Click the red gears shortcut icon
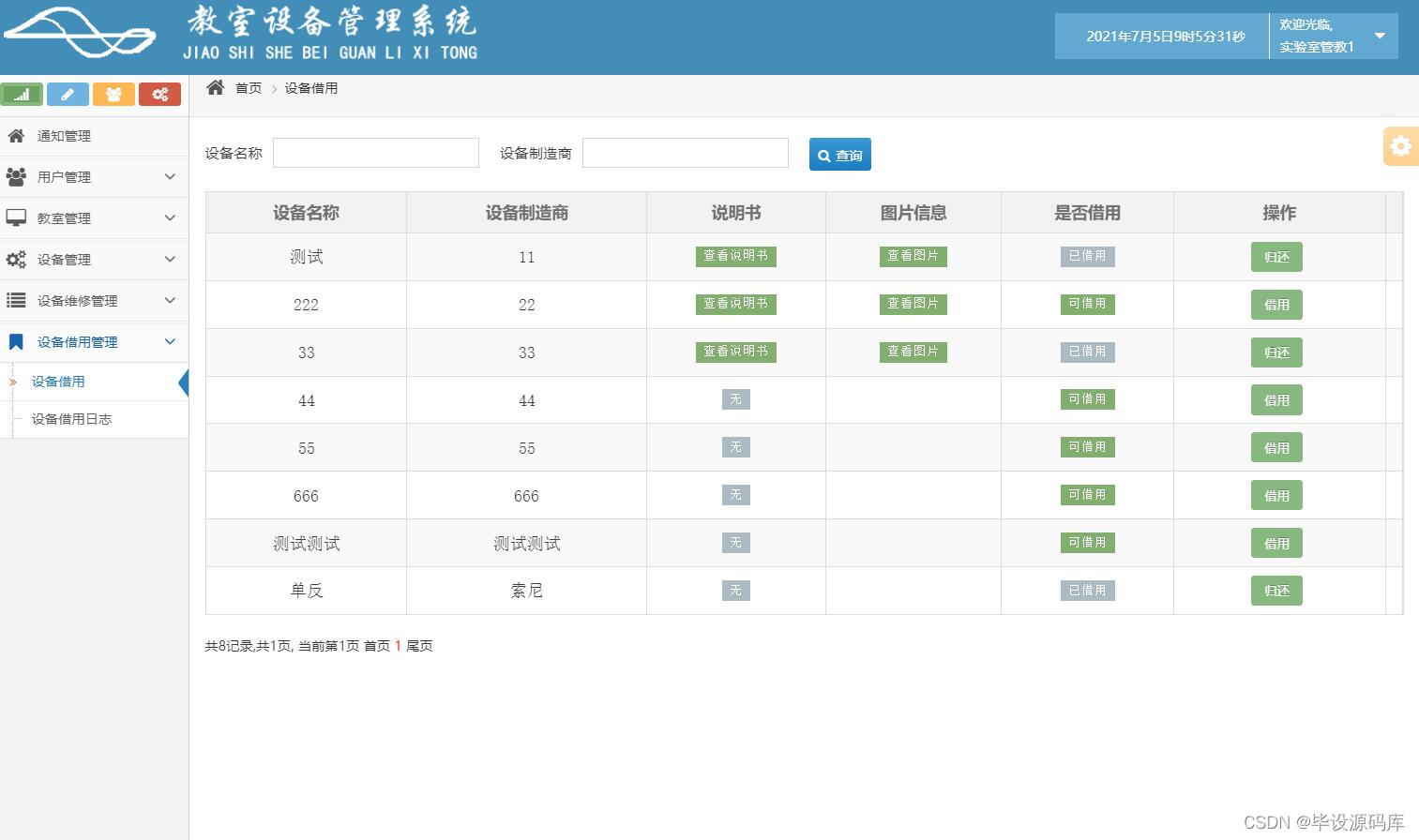Screen dimensions: 1419x840 159,94
